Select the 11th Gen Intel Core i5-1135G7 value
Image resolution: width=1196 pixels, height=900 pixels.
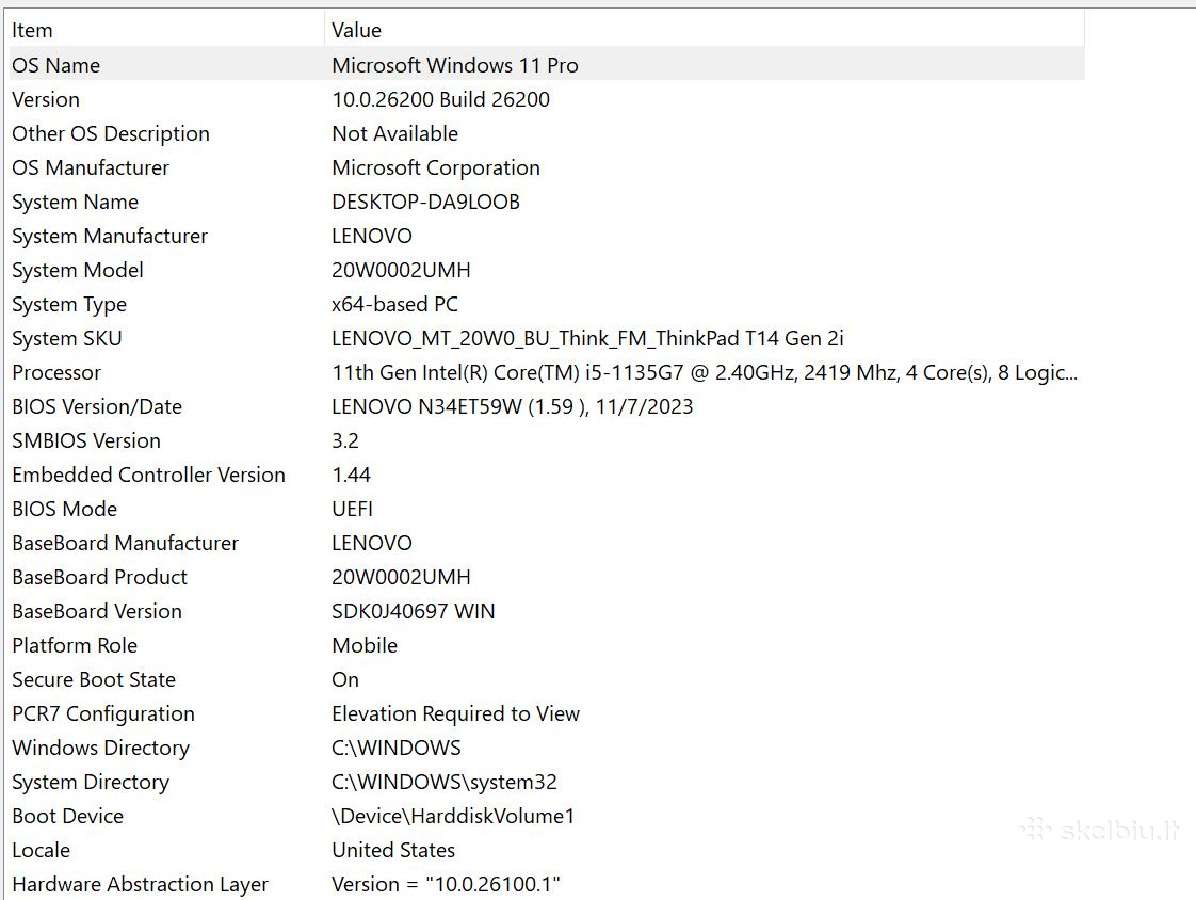[705, 373]
